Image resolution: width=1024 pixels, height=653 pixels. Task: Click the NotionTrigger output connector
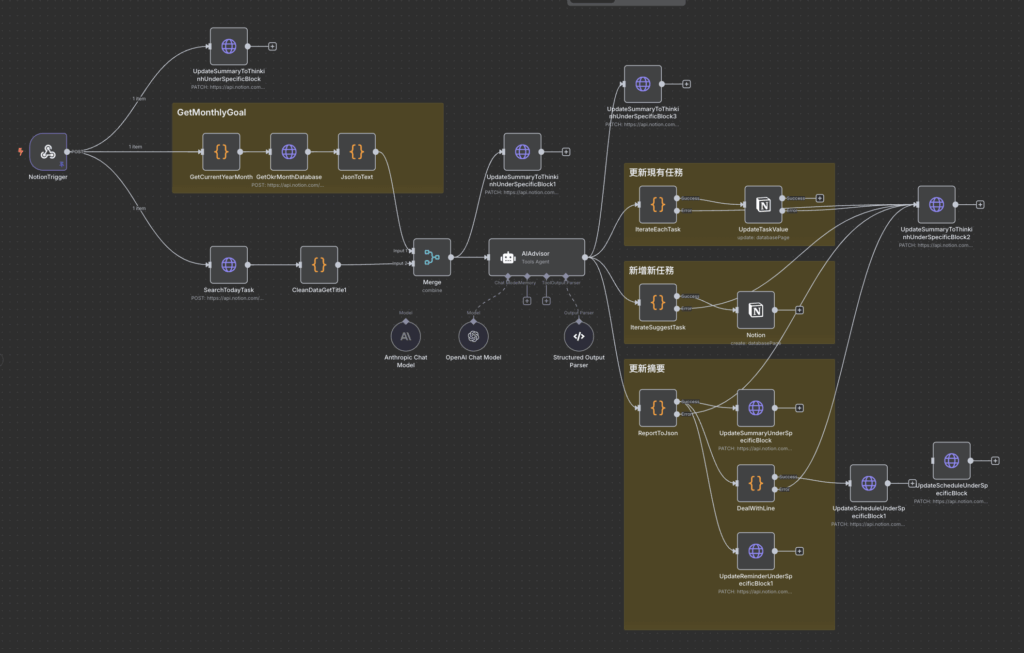tap(67, 152)
